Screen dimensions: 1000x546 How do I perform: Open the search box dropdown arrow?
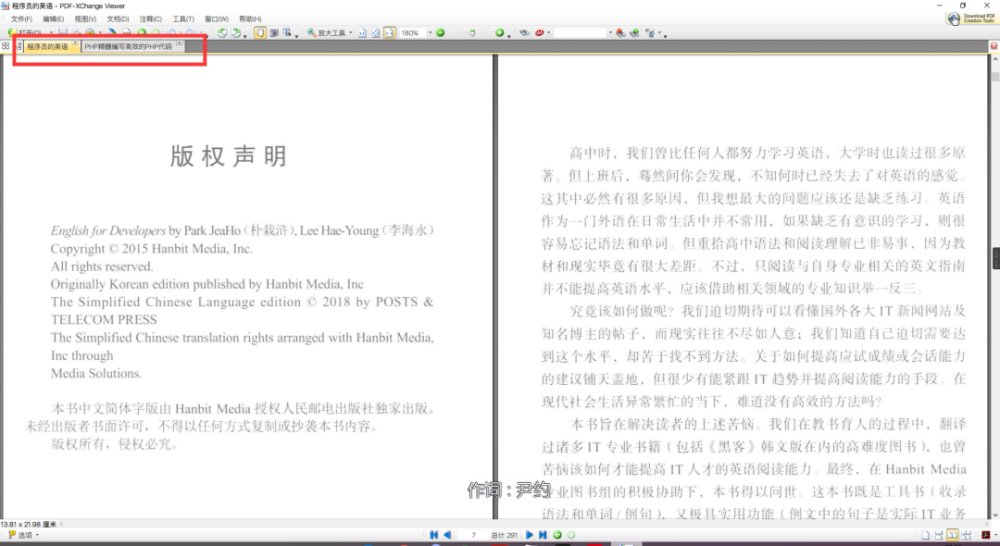(x=610, y=32)
